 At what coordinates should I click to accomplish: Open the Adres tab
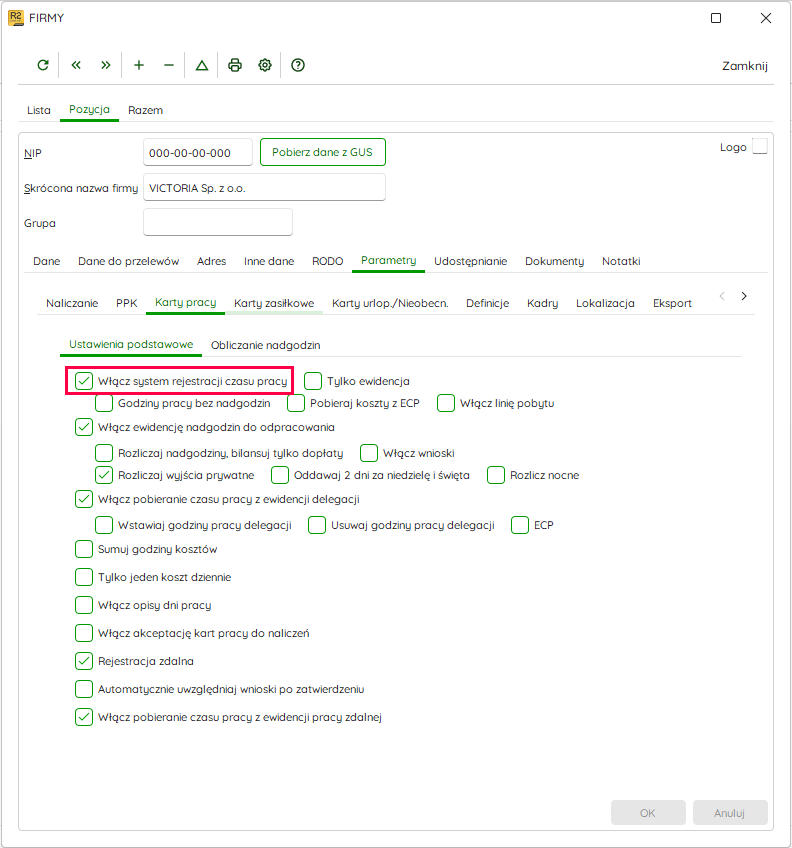pyautogui.click(x=212, y=261)
